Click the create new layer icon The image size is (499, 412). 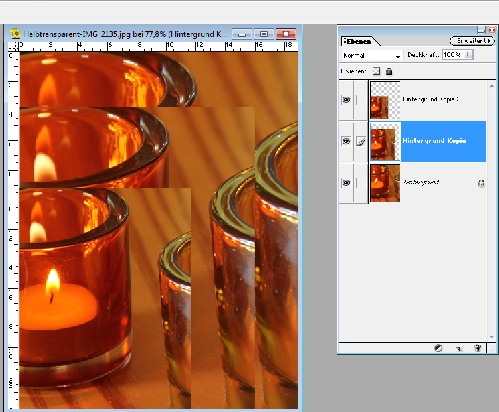tap(459, 348)
